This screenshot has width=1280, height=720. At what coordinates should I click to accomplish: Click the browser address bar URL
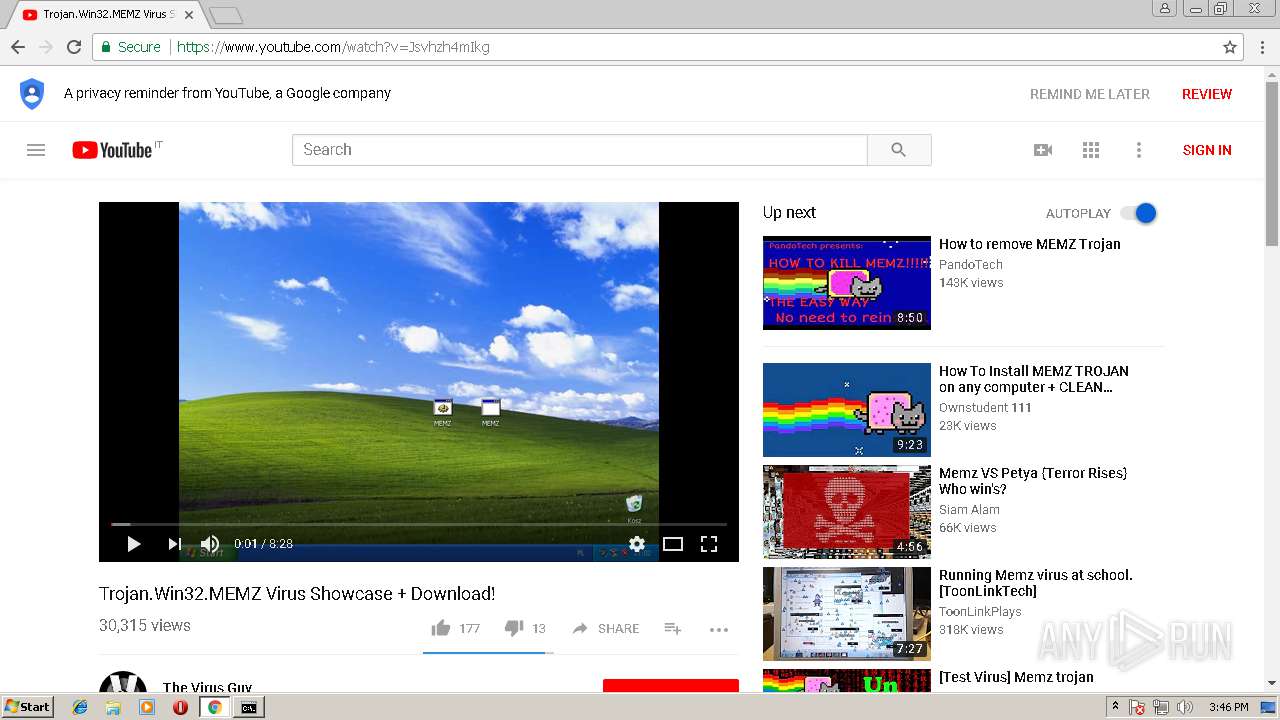point(334,47)
